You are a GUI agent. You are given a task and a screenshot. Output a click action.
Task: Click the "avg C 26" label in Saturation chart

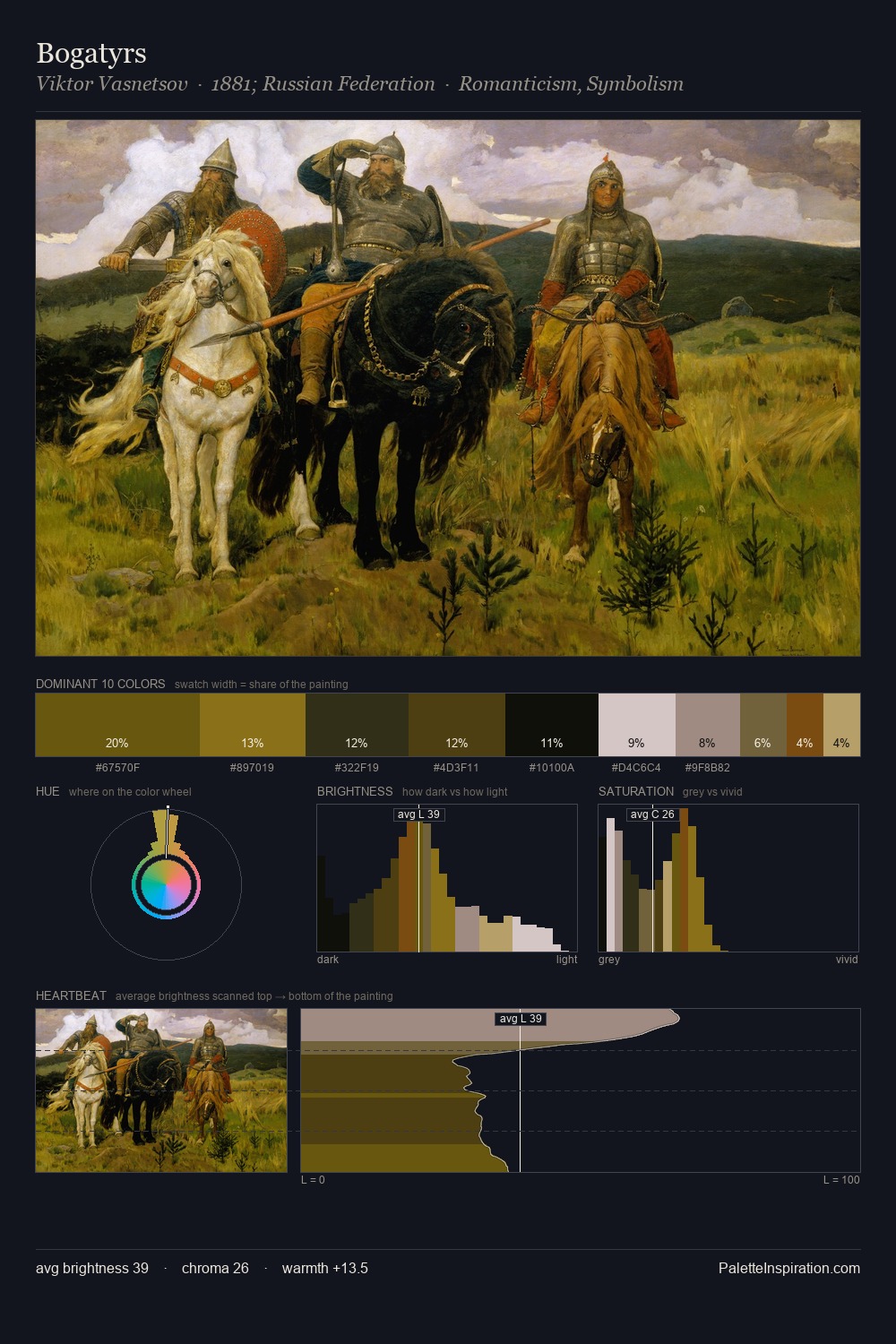click(x=652, y=814)
